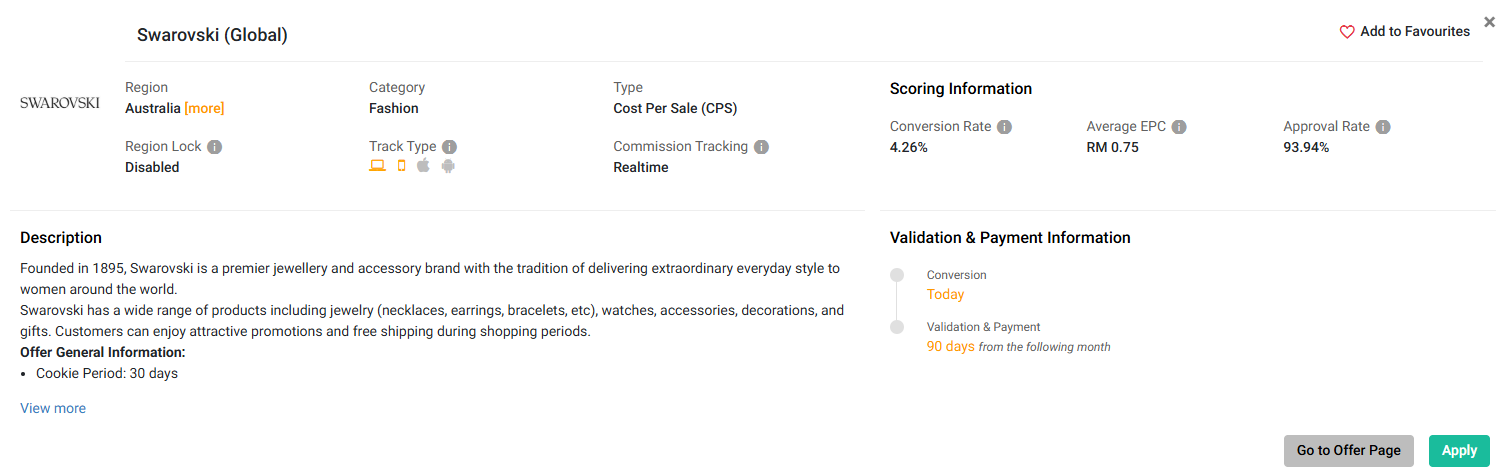Open the Go to Offer Page button

tap(1348, 451)
